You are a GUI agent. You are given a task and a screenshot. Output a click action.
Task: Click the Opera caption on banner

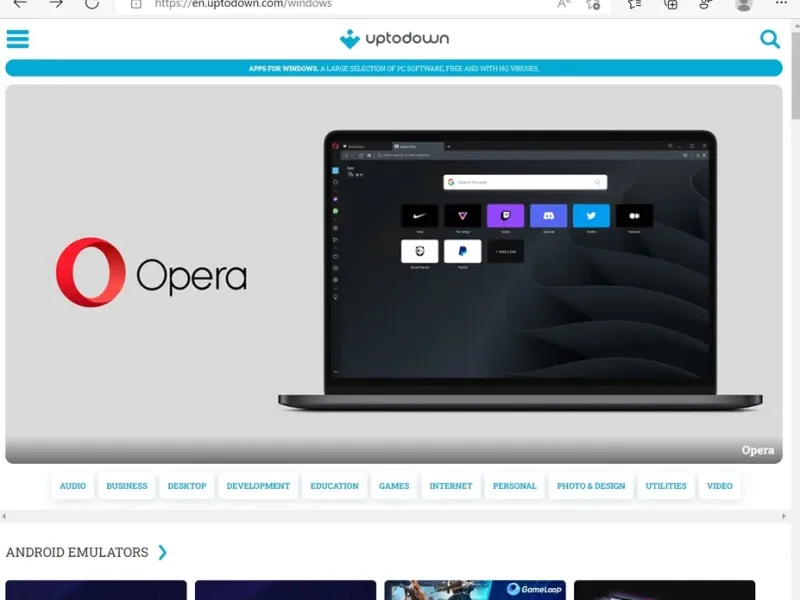[758, 450]
